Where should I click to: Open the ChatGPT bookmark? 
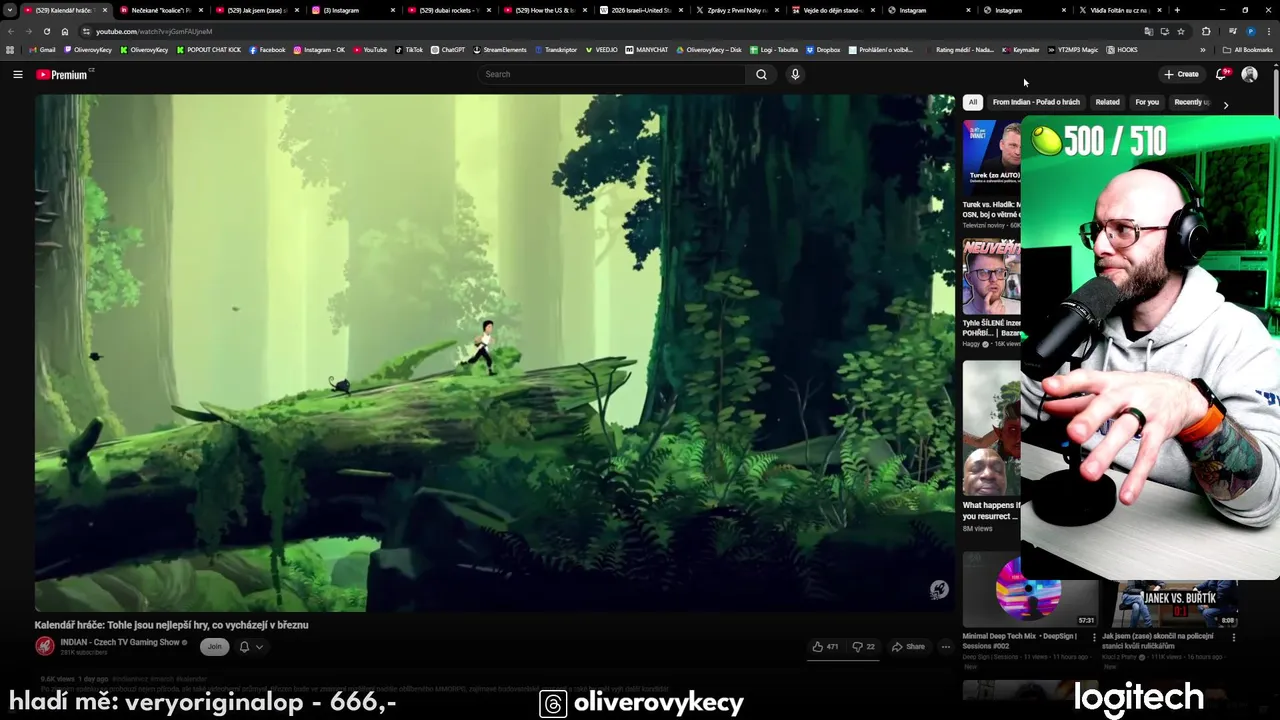pyautogui.click(x=448, y=50)
